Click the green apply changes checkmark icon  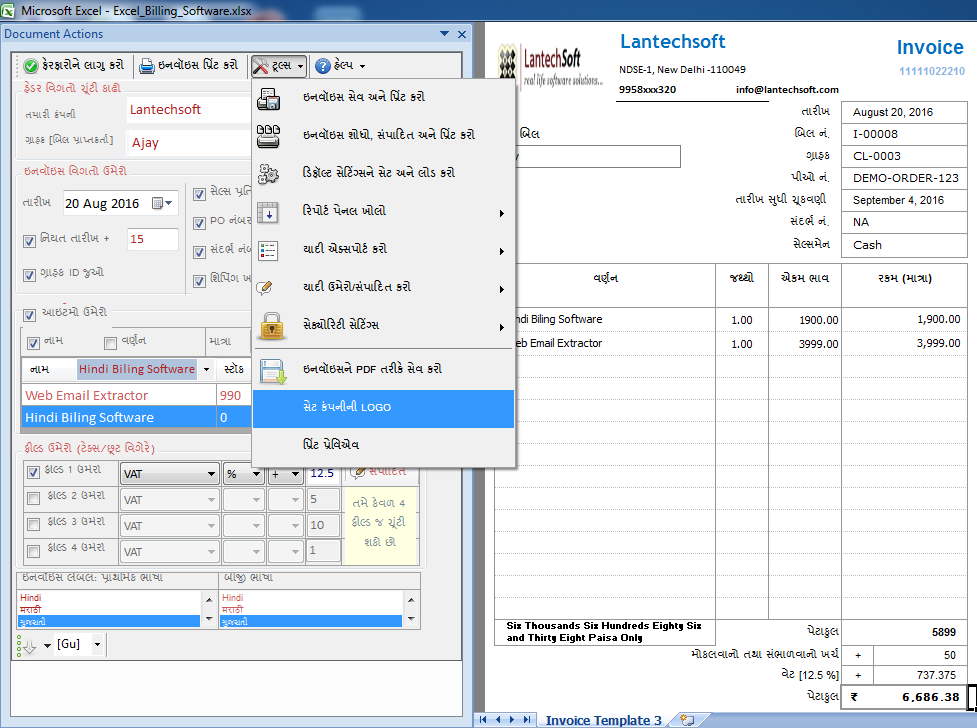coord(31,65)
